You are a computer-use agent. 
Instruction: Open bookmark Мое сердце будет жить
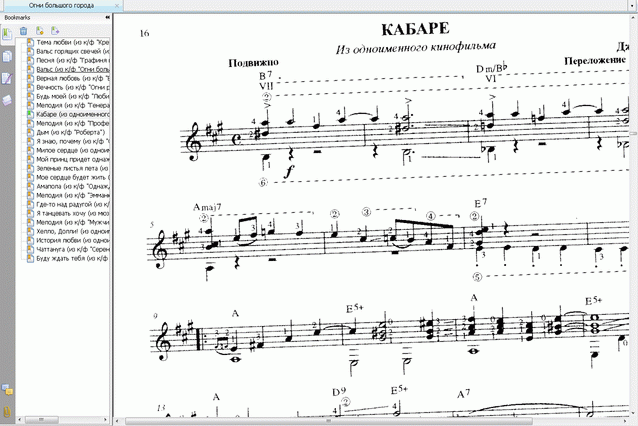73,177
